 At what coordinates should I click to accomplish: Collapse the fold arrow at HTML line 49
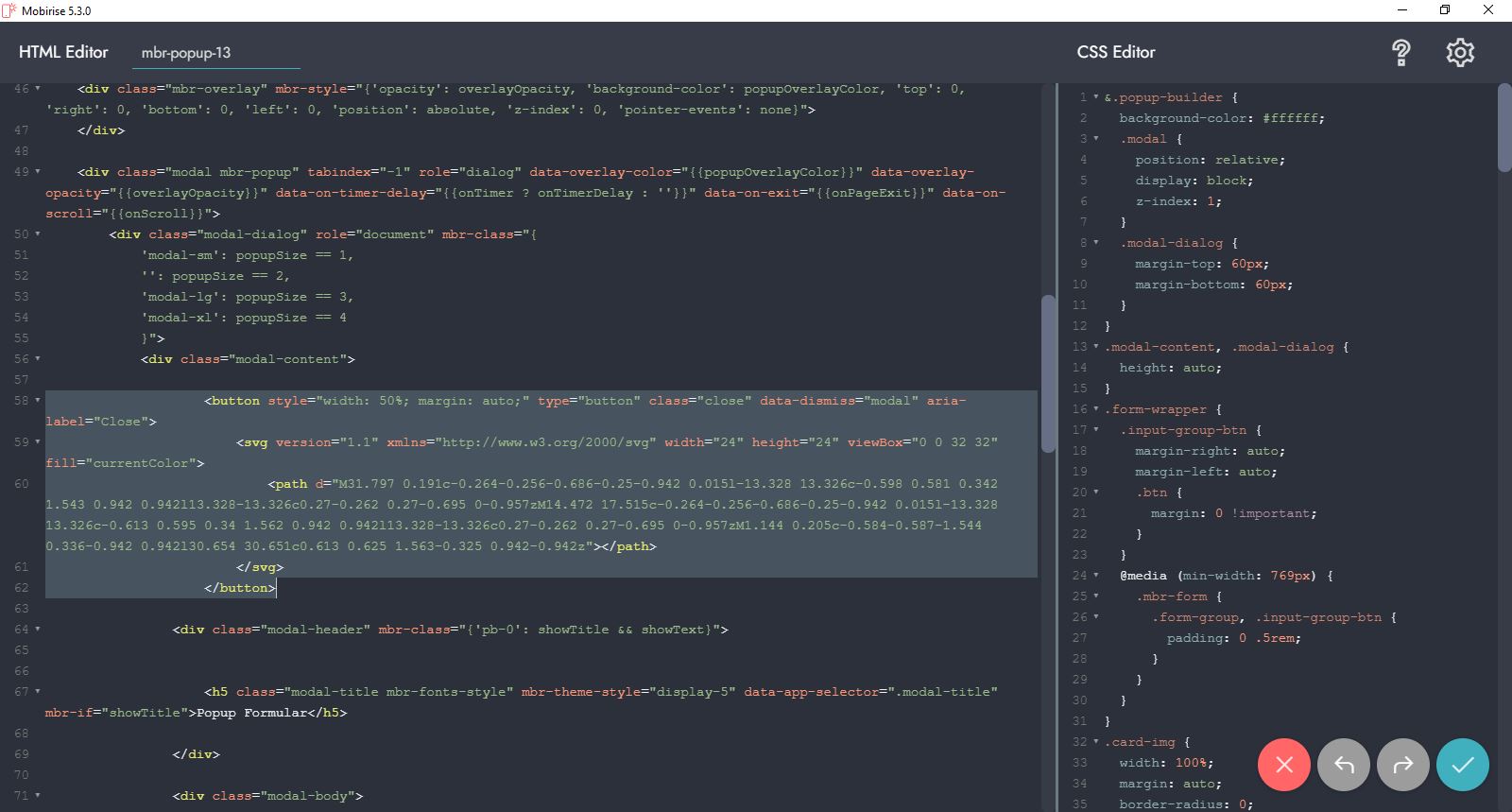click(x=38, y=172)
